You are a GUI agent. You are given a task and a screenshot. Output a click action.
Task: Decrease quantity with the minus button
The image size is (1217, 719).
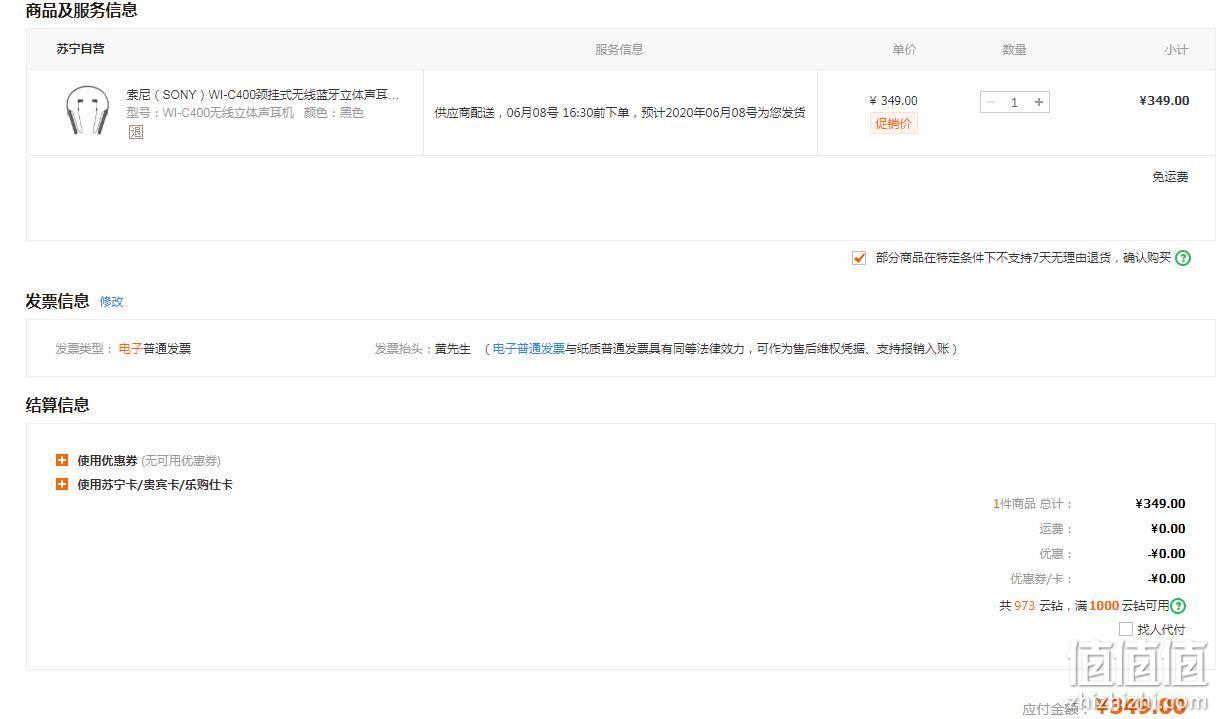991,102
